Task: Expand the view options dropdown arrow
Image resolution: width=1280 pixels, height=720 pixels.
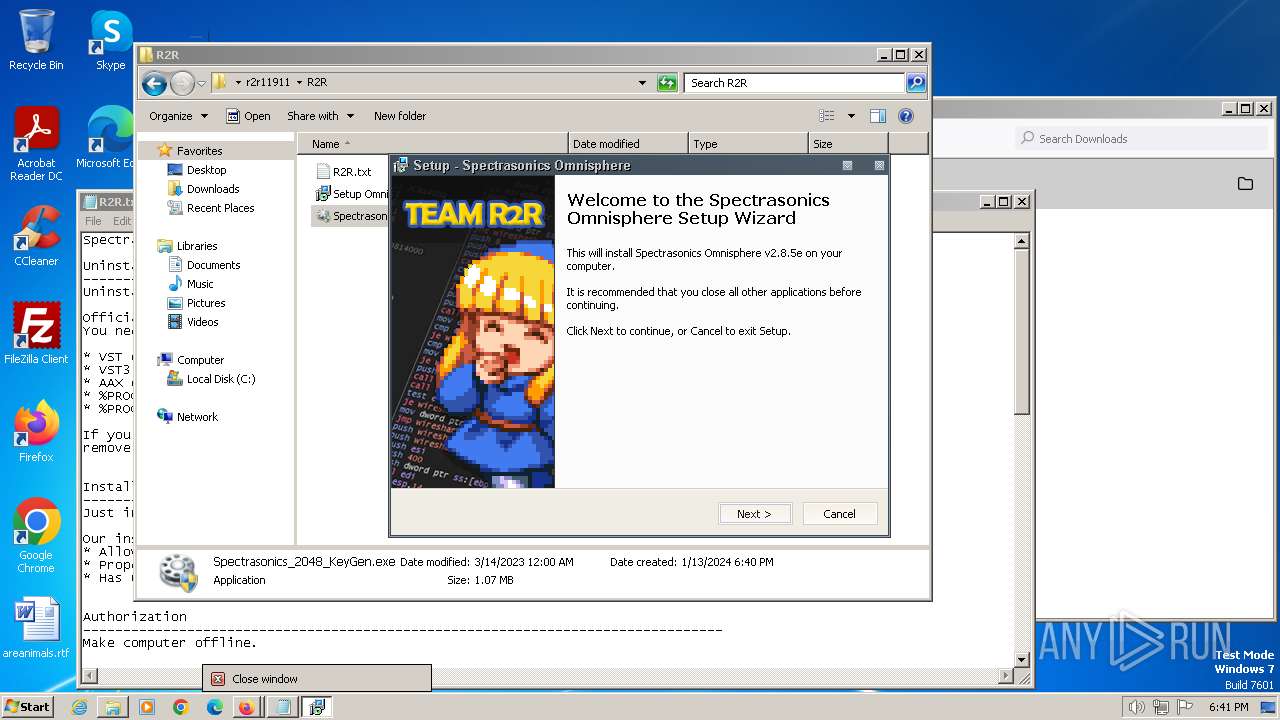Action: click(851, 116)
